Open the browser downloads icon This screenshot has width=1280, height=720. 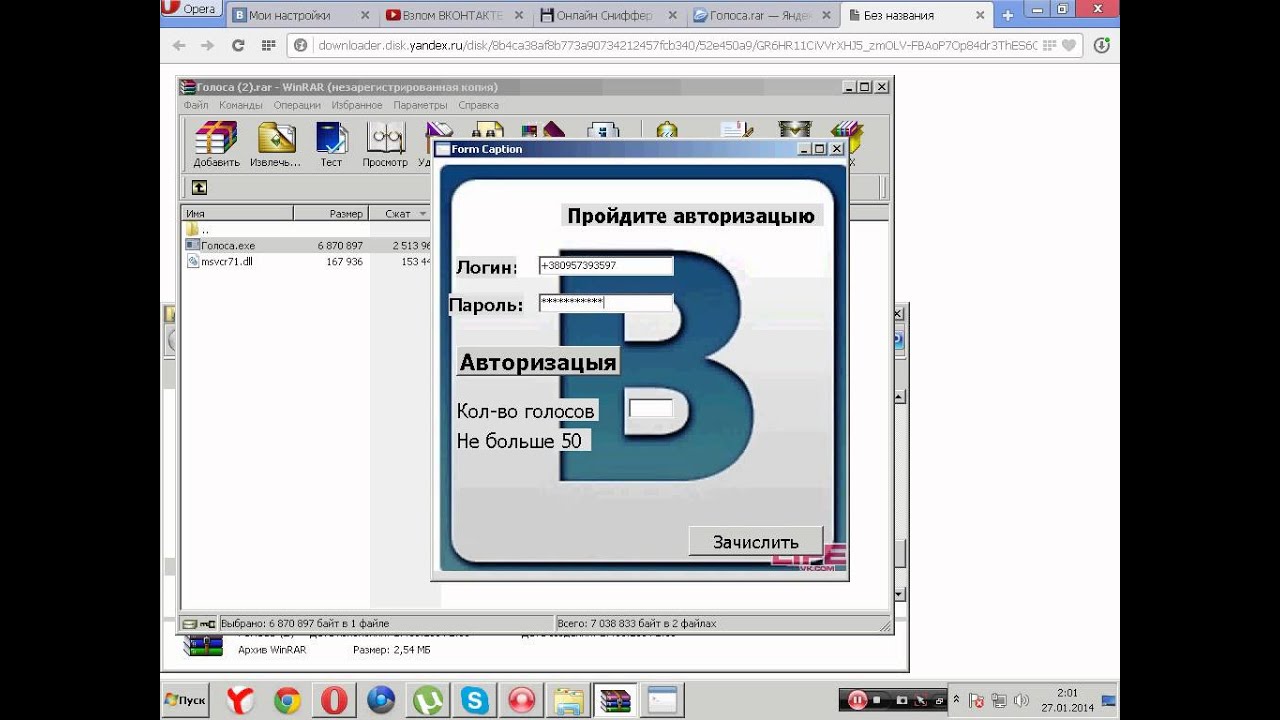(x=1102, y=45)
